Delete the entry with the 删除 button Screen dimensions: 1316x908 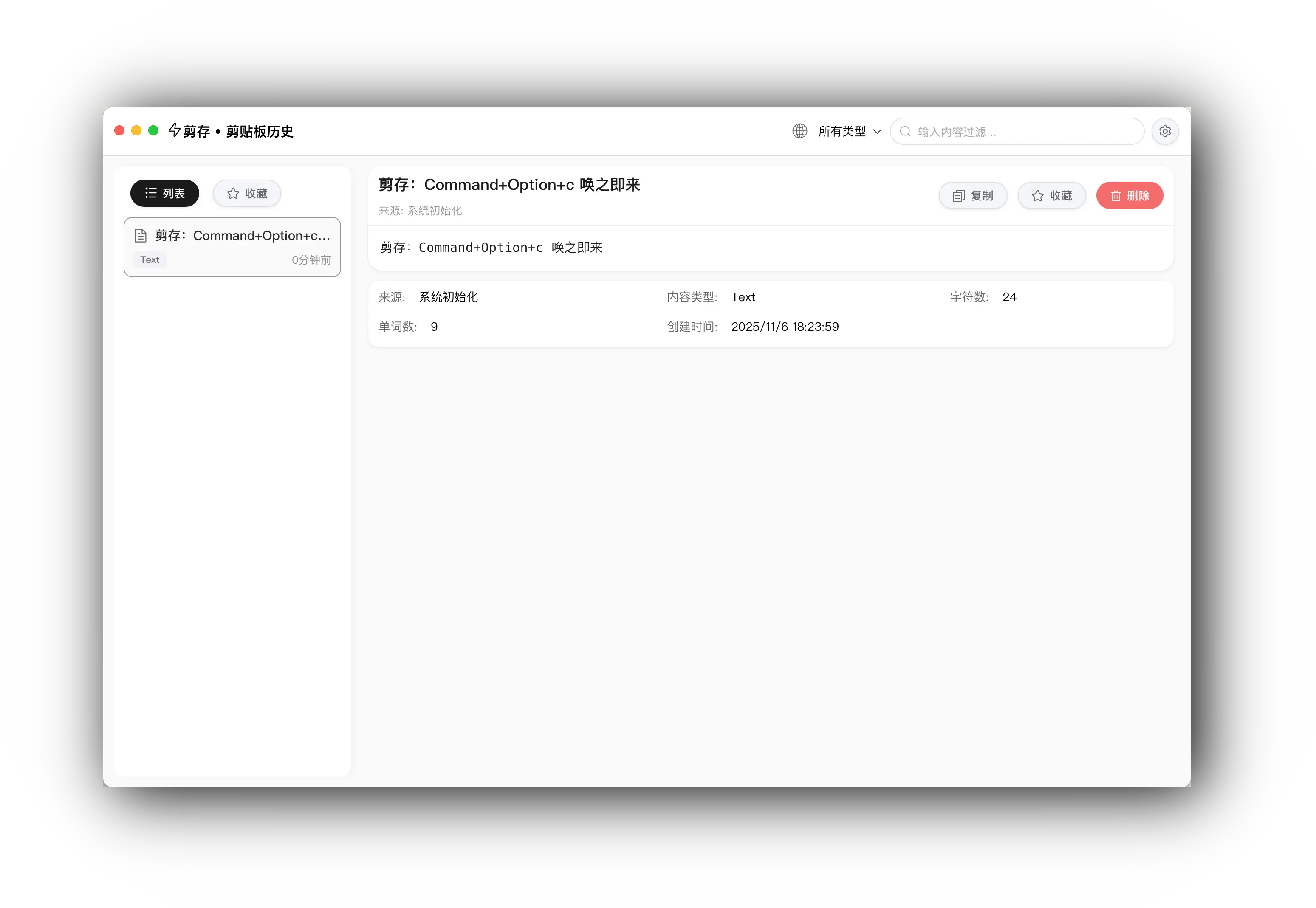[1130, 195]
